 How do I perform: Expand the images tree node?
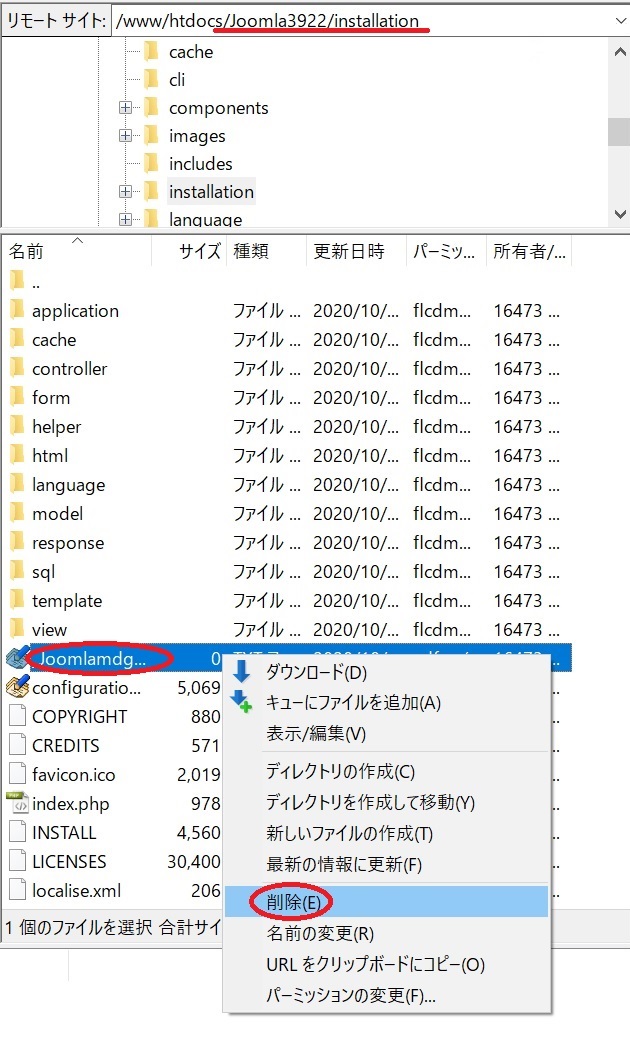(125, 135)
